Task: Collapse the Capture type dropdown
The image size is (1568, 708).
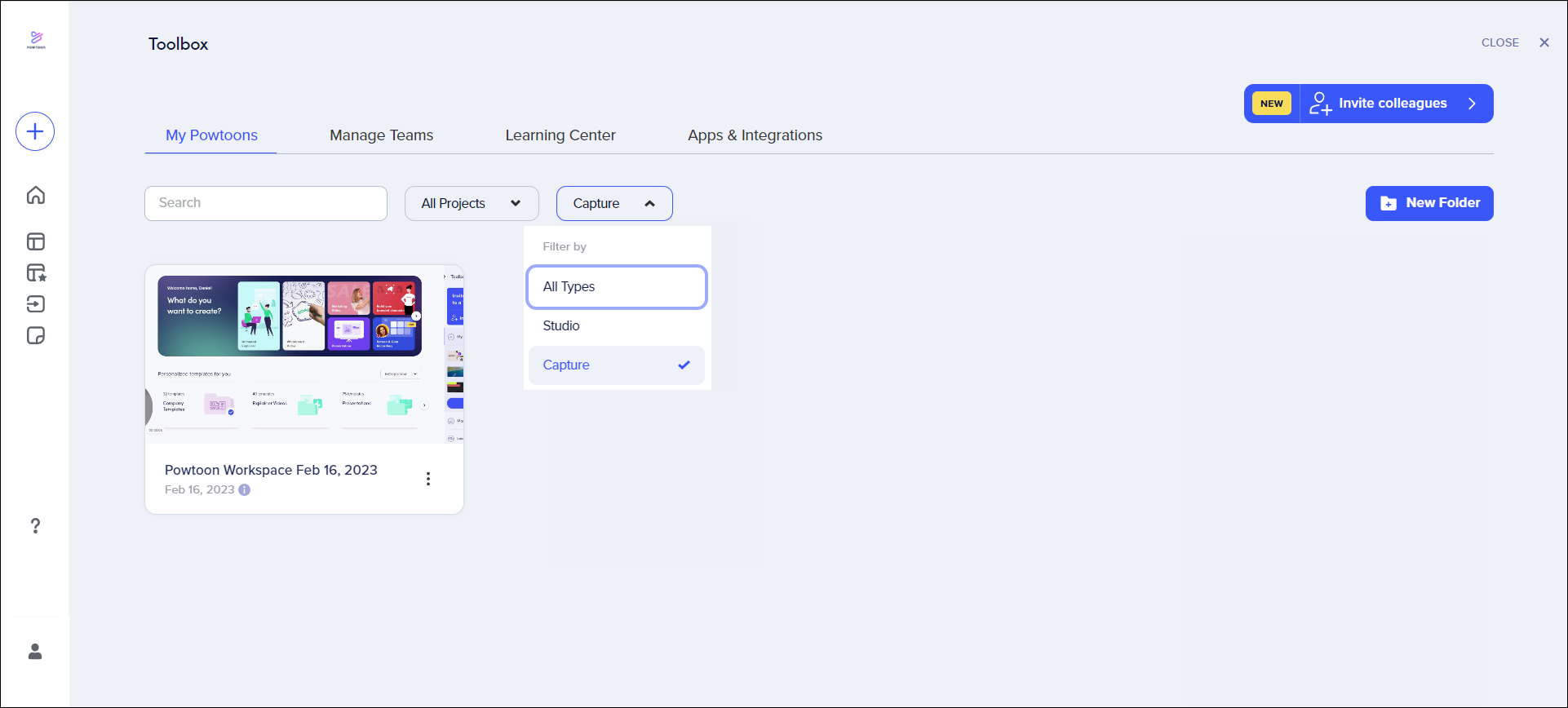Action: 614,204
